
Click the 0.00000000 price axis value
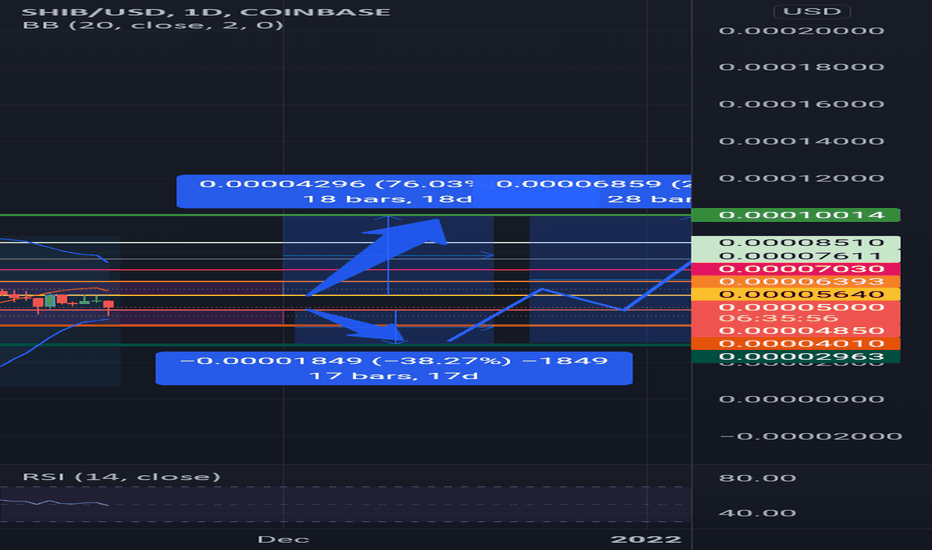pyautogui.click(x=801, y=398)
